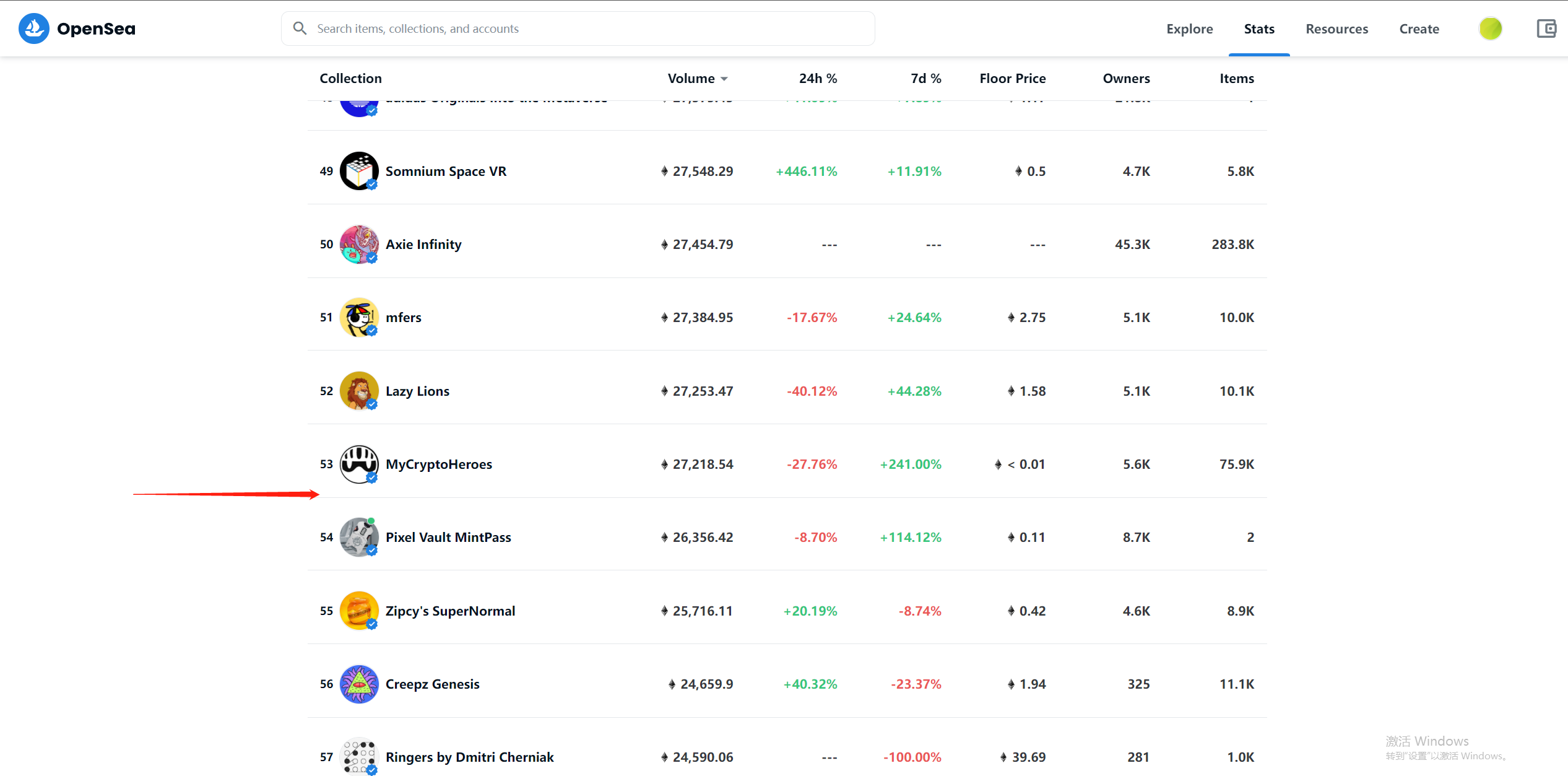The image size is (1568, 776).
Task: Click the Floor Price column header
Action: pyautogui.click(x=1012, y=78)
